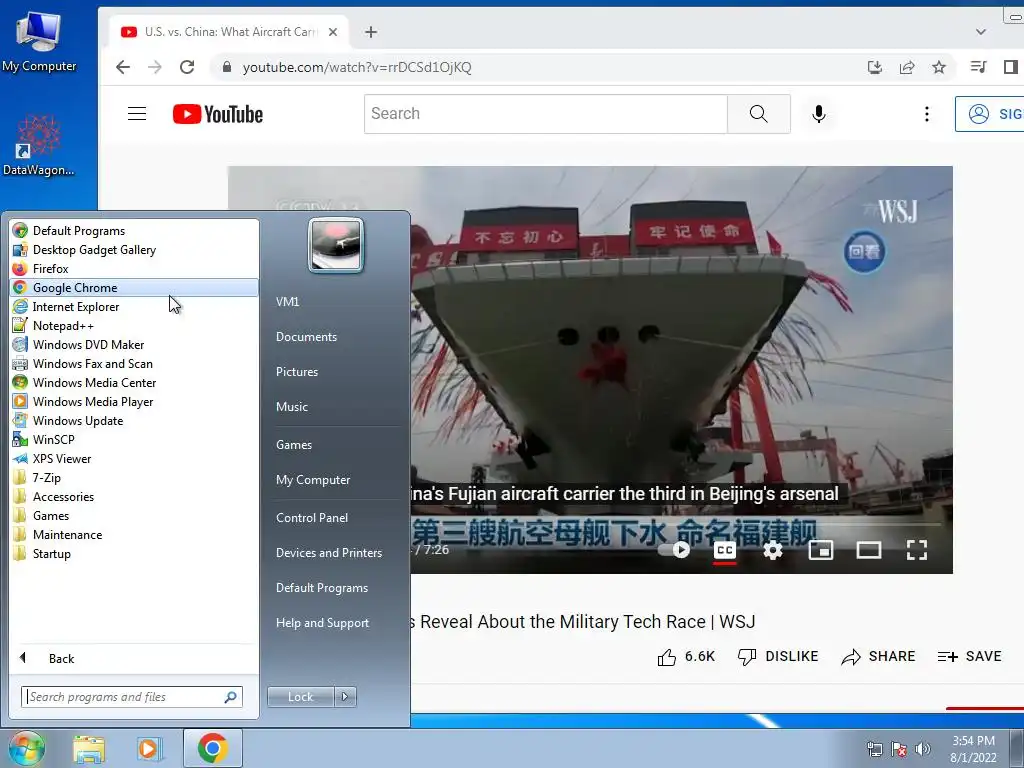
Task: Open a new Chrome tab
Action: [x=371, y=32]
